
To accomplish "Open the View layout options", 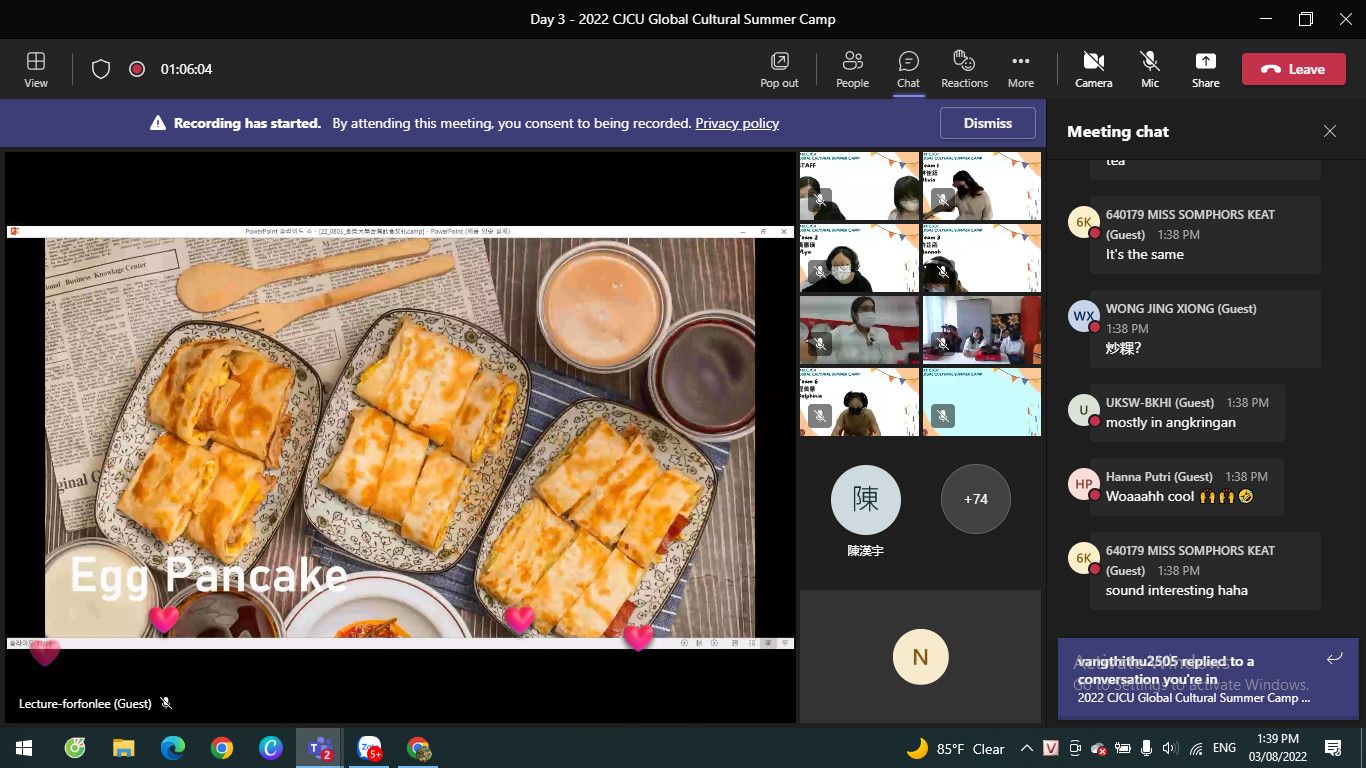I will coord(36,69).
